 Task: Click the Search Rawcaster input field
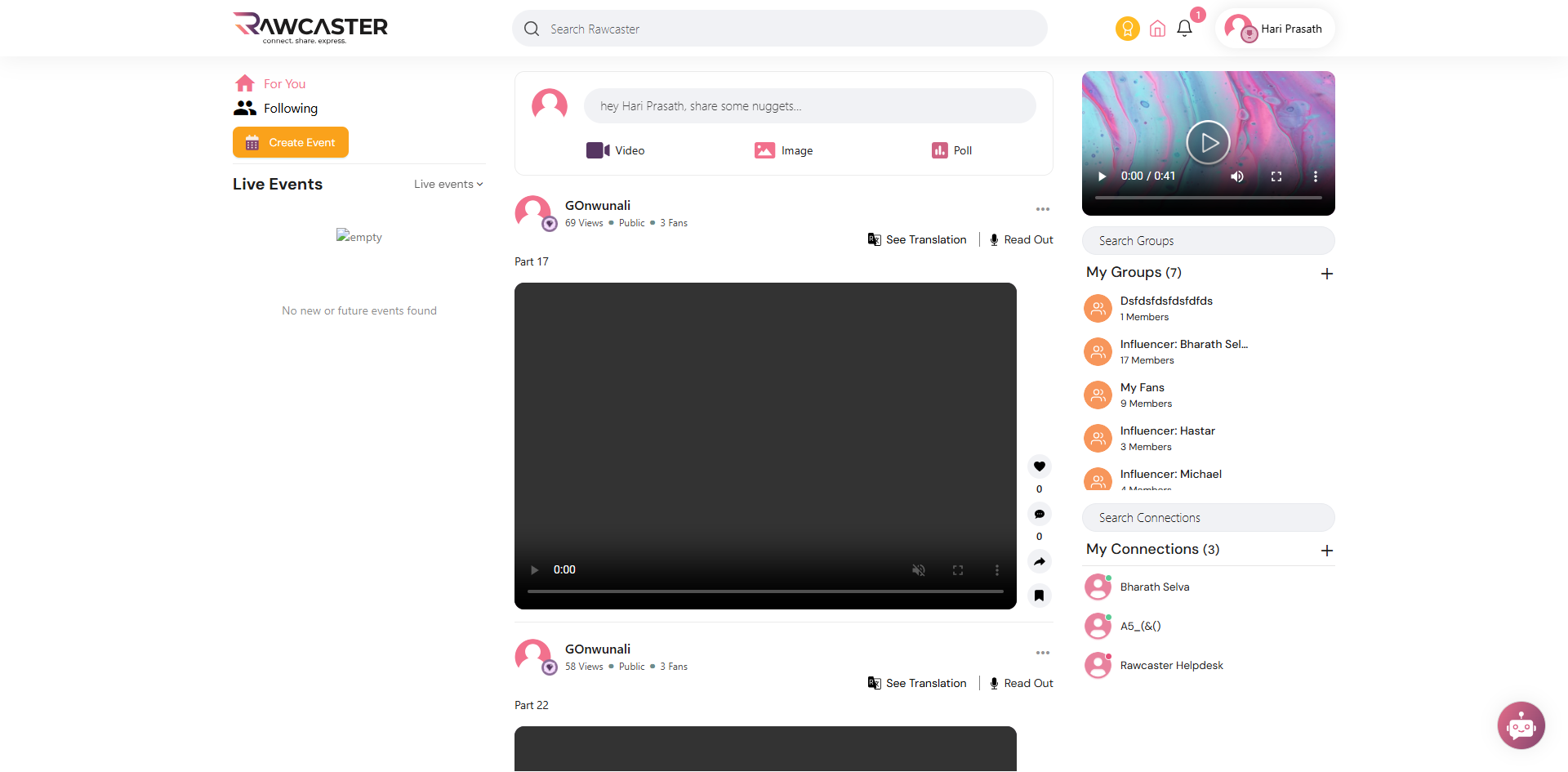pyautogui.click(x=780, y=29)
